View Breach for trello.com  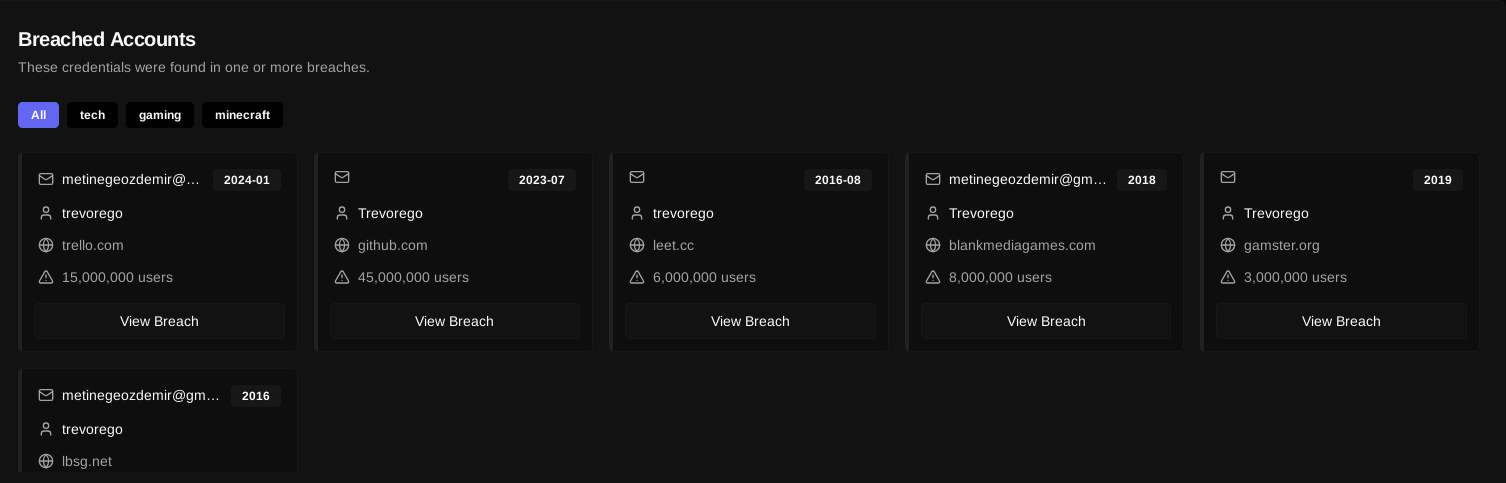159,321
